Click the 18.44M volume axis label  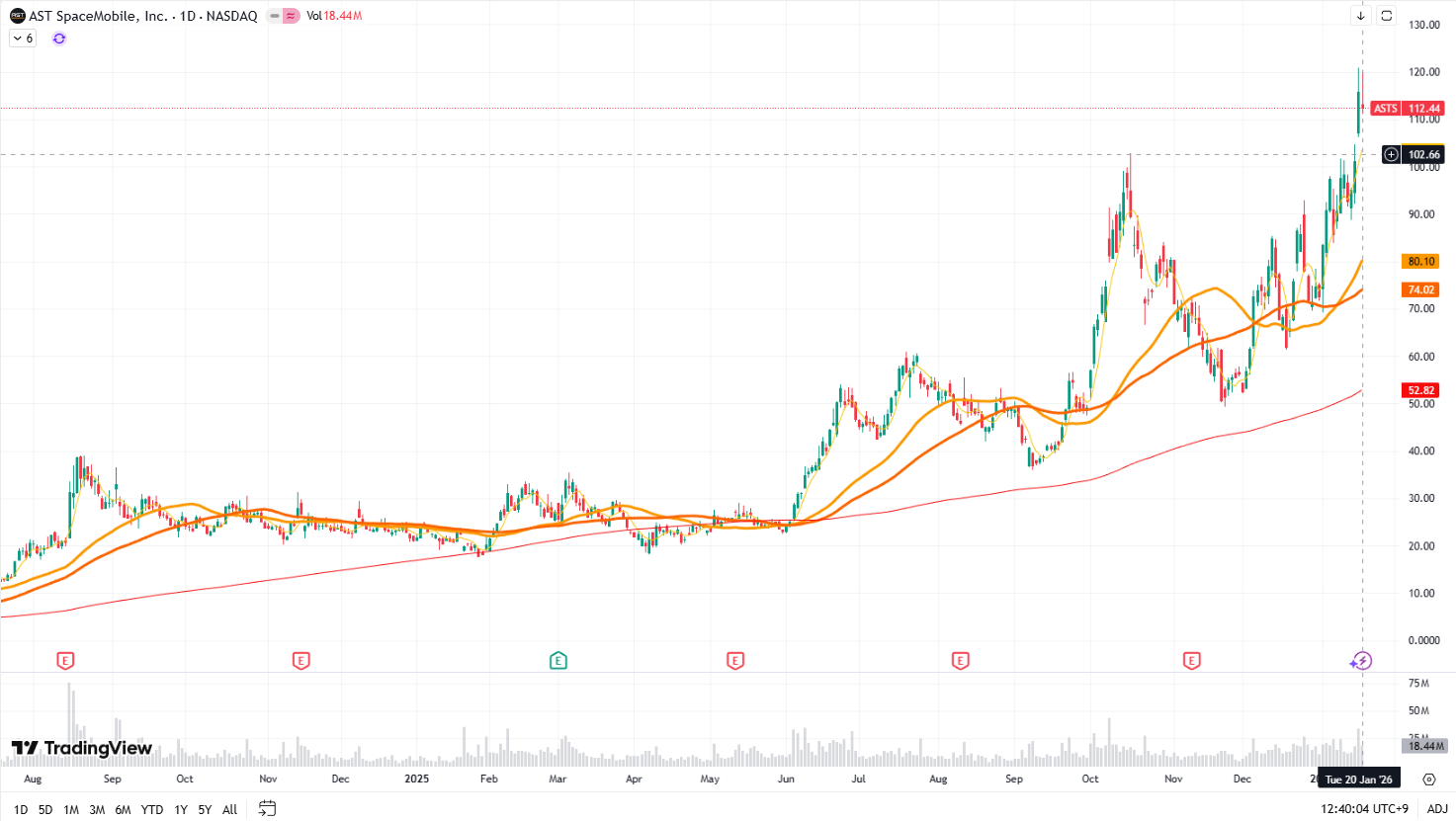[1423, 746]
